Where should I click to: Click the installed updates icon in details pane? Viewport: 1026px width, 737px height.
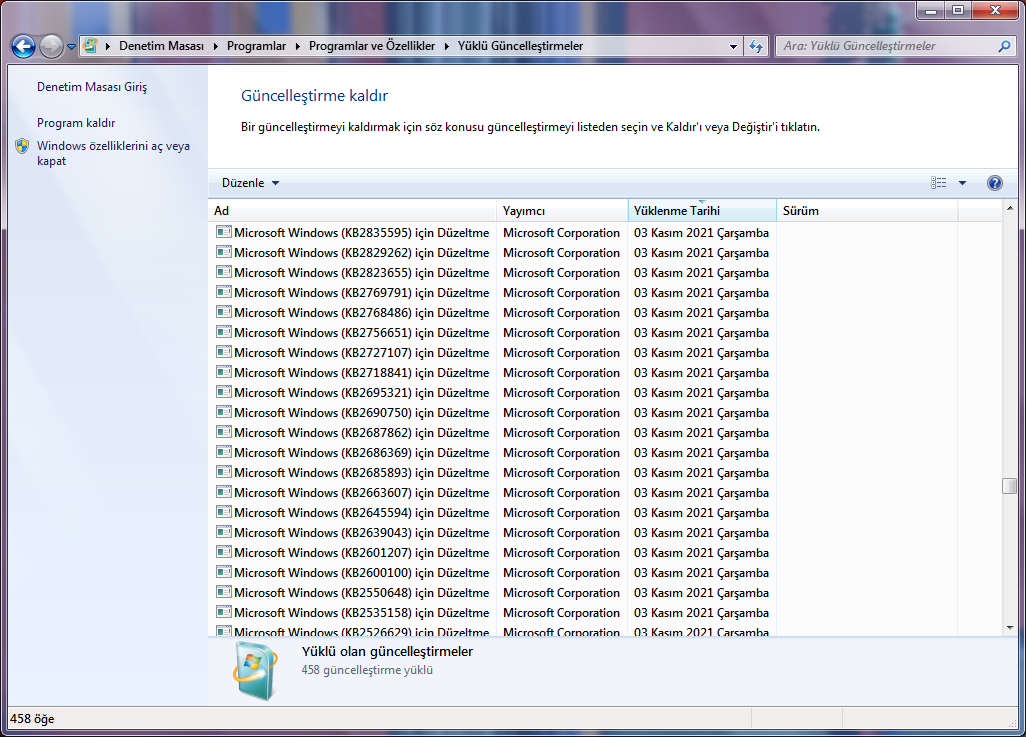[255, 671]
